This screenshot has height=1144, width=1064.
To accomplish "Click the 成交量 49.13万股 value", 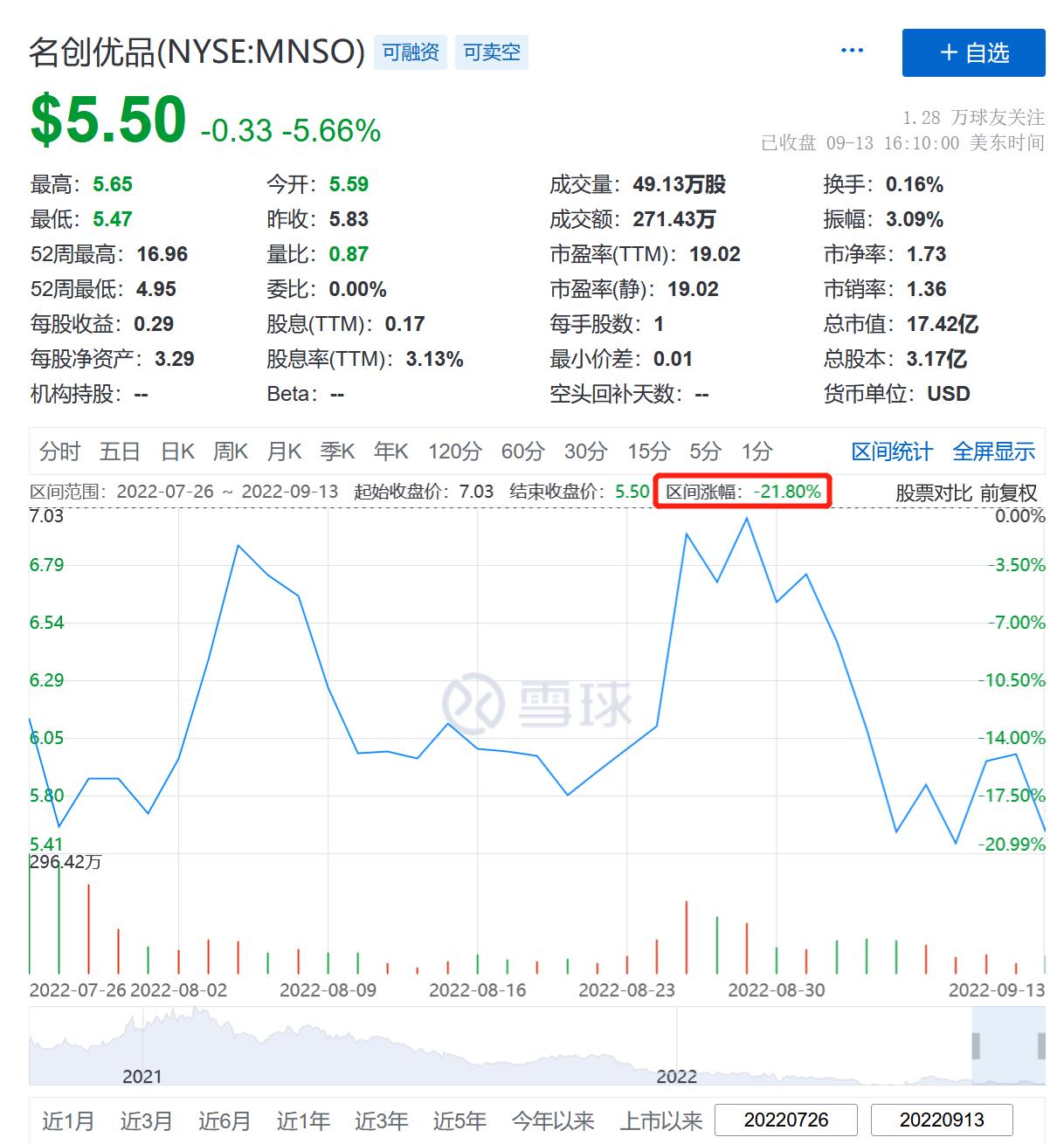I will coord(679,184).
